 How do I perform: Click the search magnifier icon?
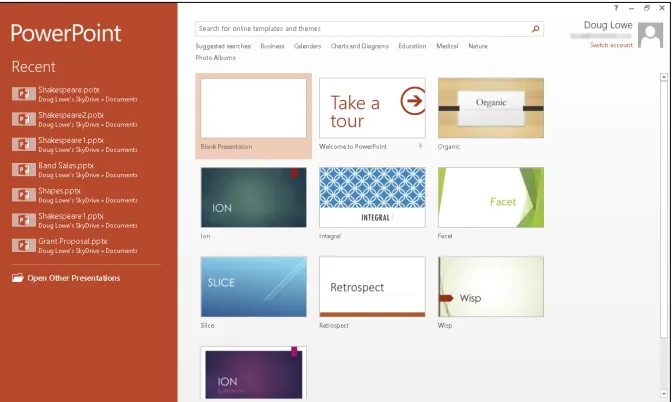pyautogui.click(x=535, y=29)
